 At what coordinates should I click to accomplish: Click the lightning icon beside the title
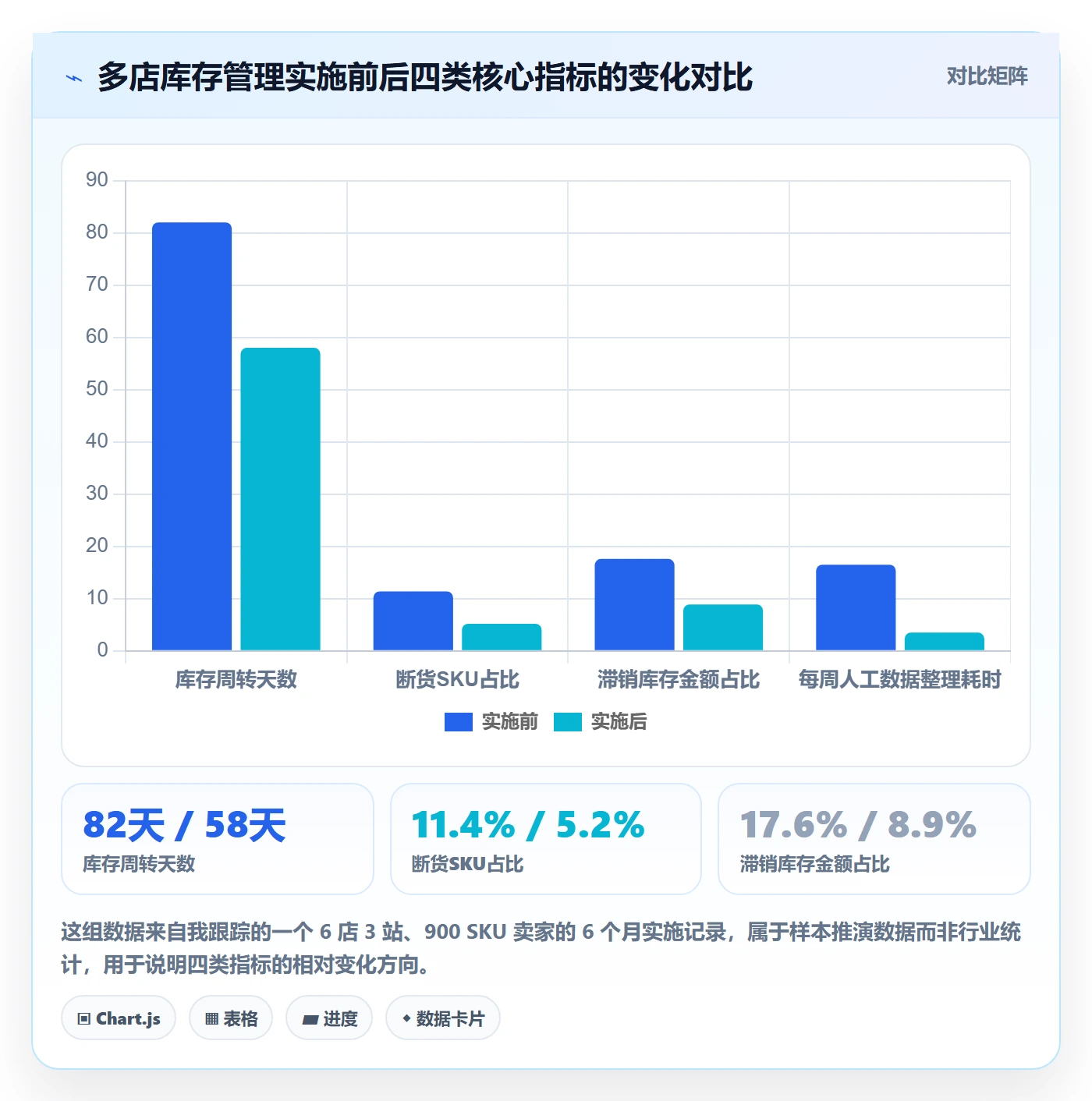[74, 78]
